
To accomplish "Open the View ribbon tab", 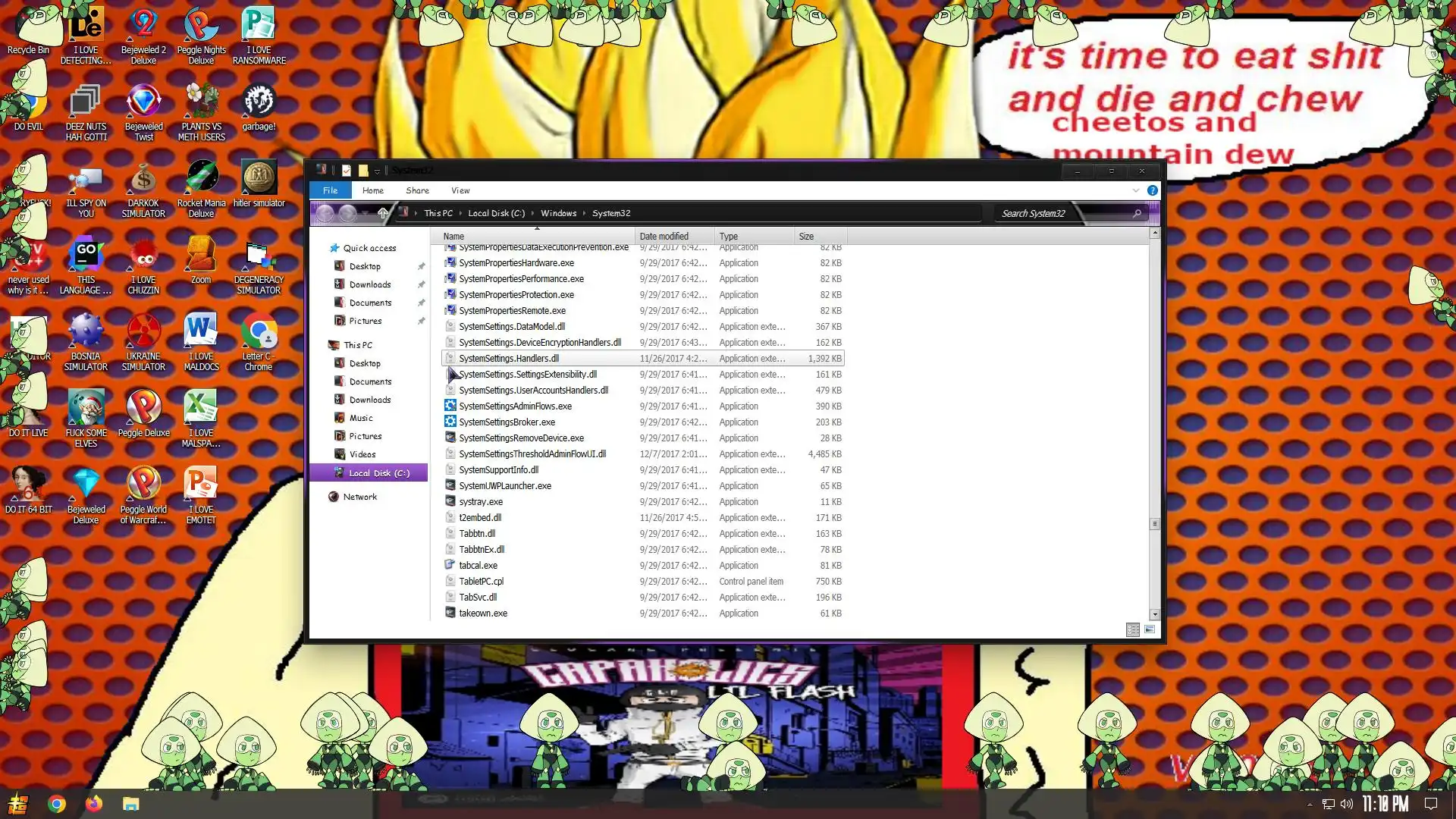I will (x=460, y=190).
